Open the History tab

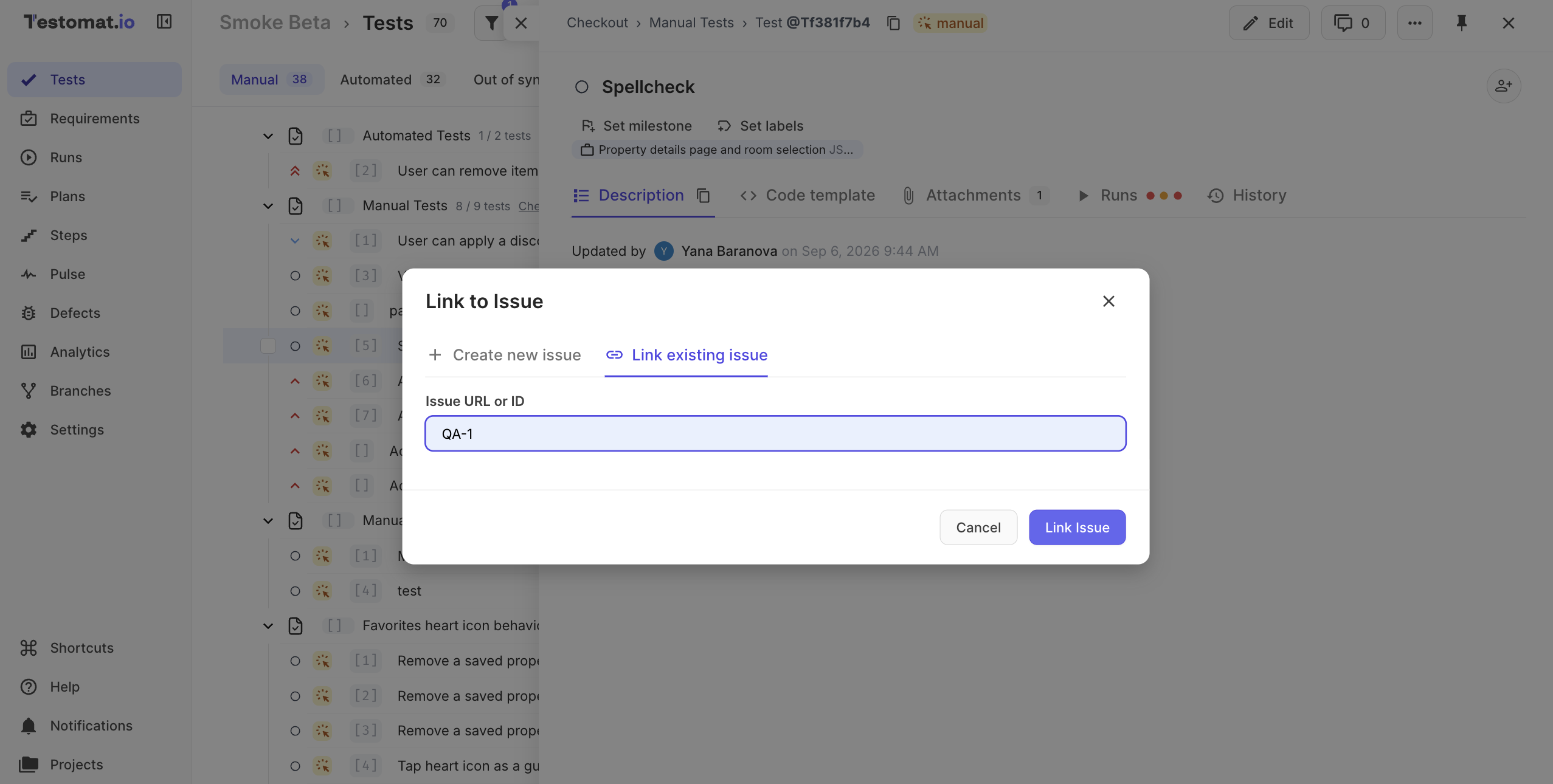point(1247,195)
